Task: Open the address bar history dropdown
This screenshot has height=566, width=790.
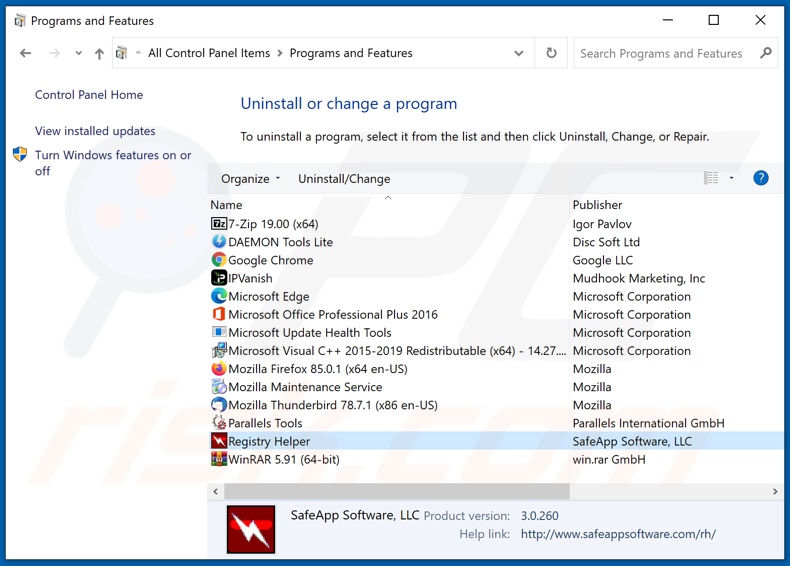Action: tap(518, 53)
